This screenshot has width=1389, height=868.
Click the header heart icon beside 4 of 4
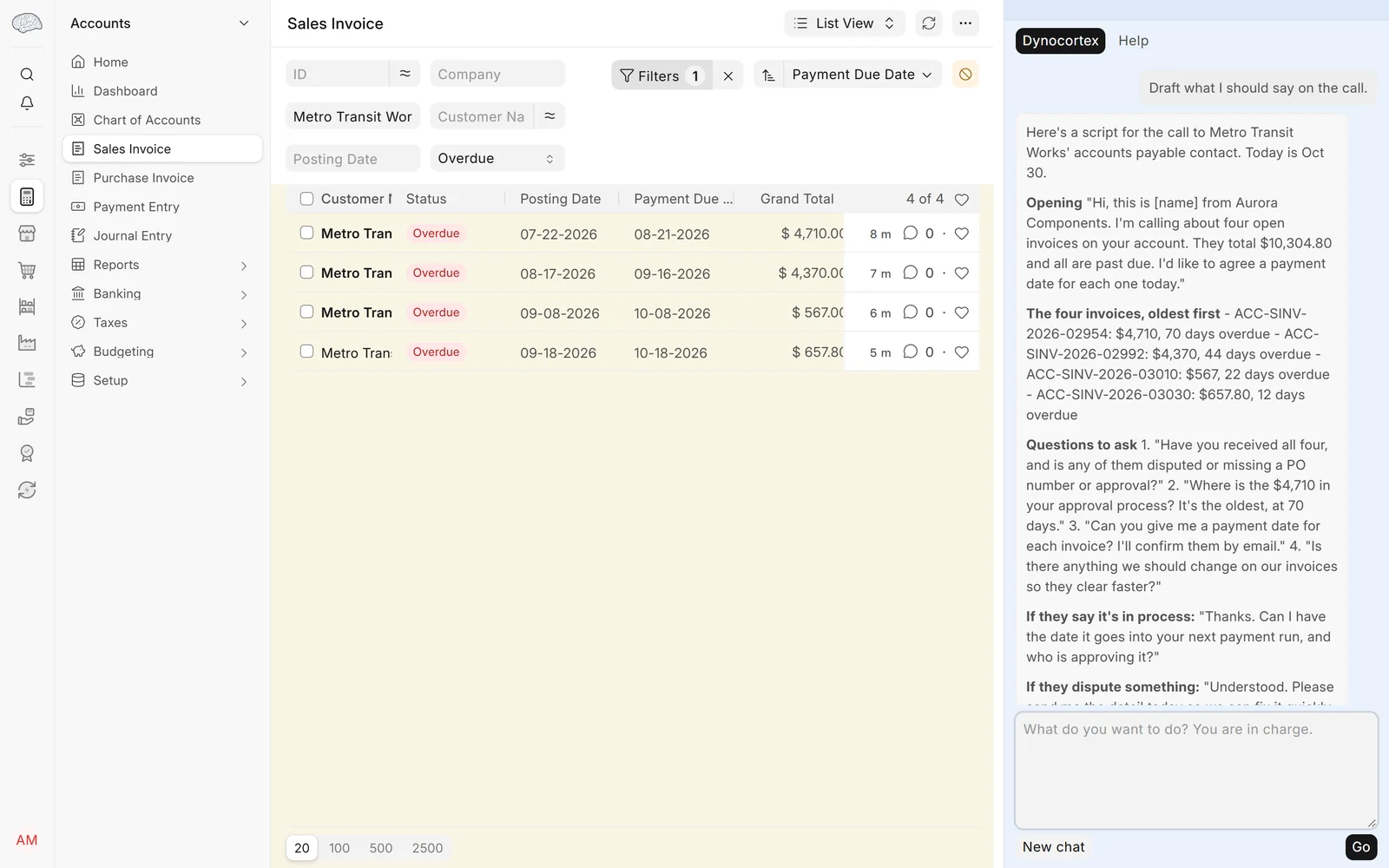point(962,200)
